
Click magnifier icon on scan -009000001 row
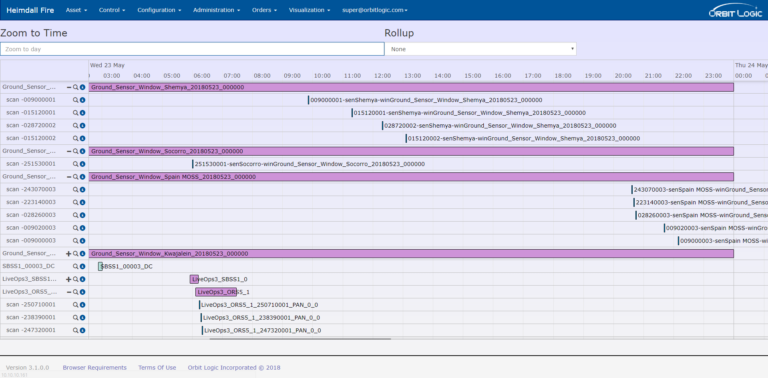click(x=75, y=100)
